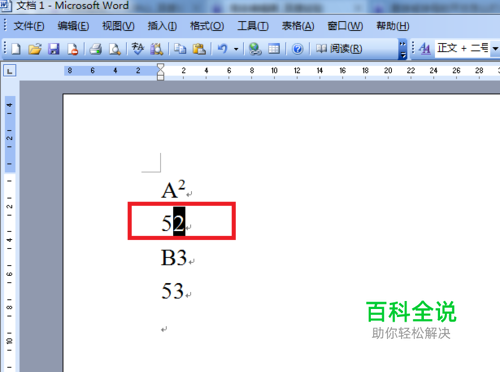500x372 pixels.
Task: Expand the Undo history dropdown arrow
Action: [236, 49]
